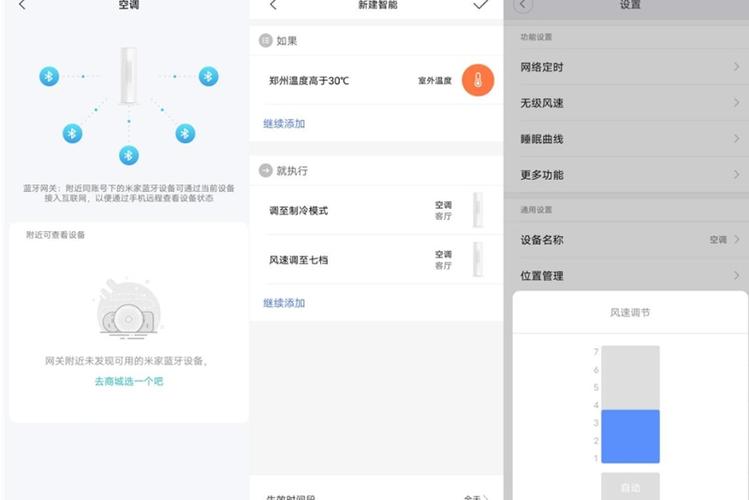Tap the 风速调节 panel title

[x=630, y=312]
